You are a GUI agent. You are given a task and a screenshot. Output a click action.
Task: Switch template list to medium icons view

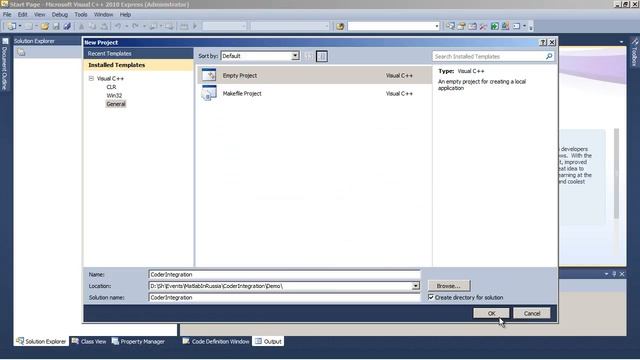322,56
